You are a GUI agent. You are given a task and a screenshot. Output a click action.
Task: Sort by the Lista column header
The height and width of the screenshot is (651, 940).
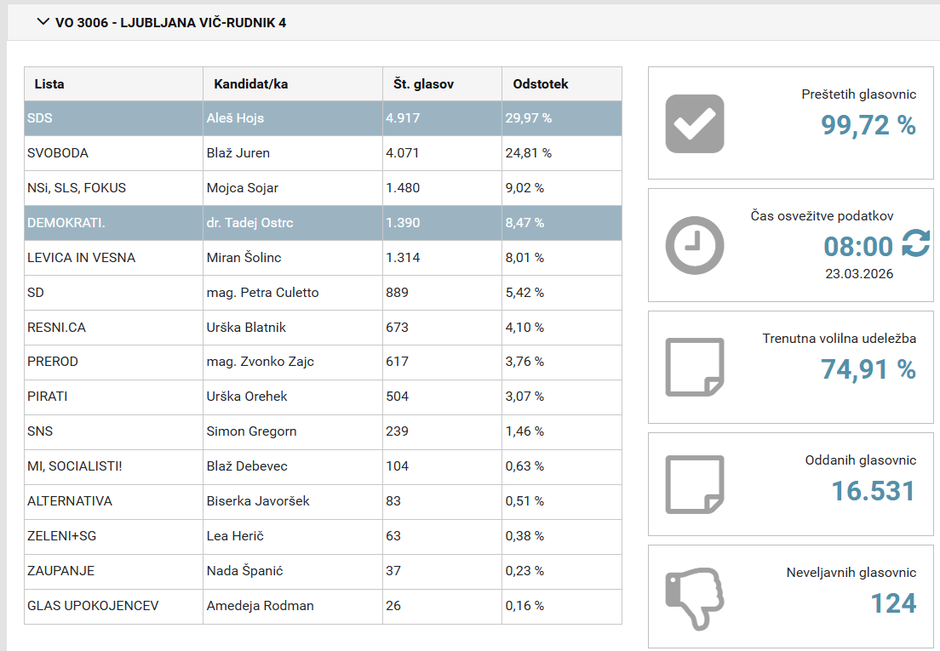(x=50, y=84)
